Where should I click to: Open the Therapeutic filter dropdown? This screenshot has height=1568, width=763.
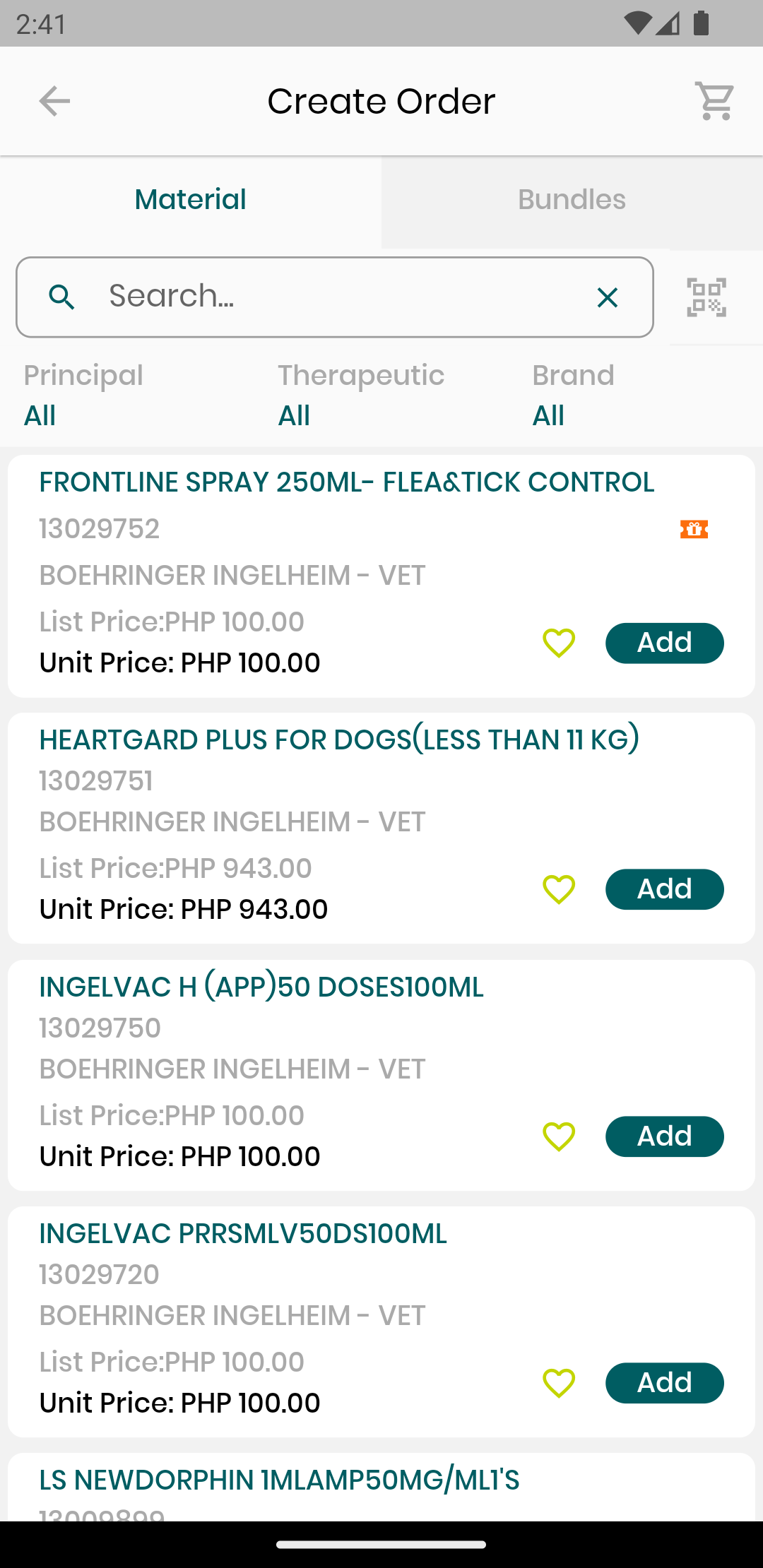click(x=360, y=396)
